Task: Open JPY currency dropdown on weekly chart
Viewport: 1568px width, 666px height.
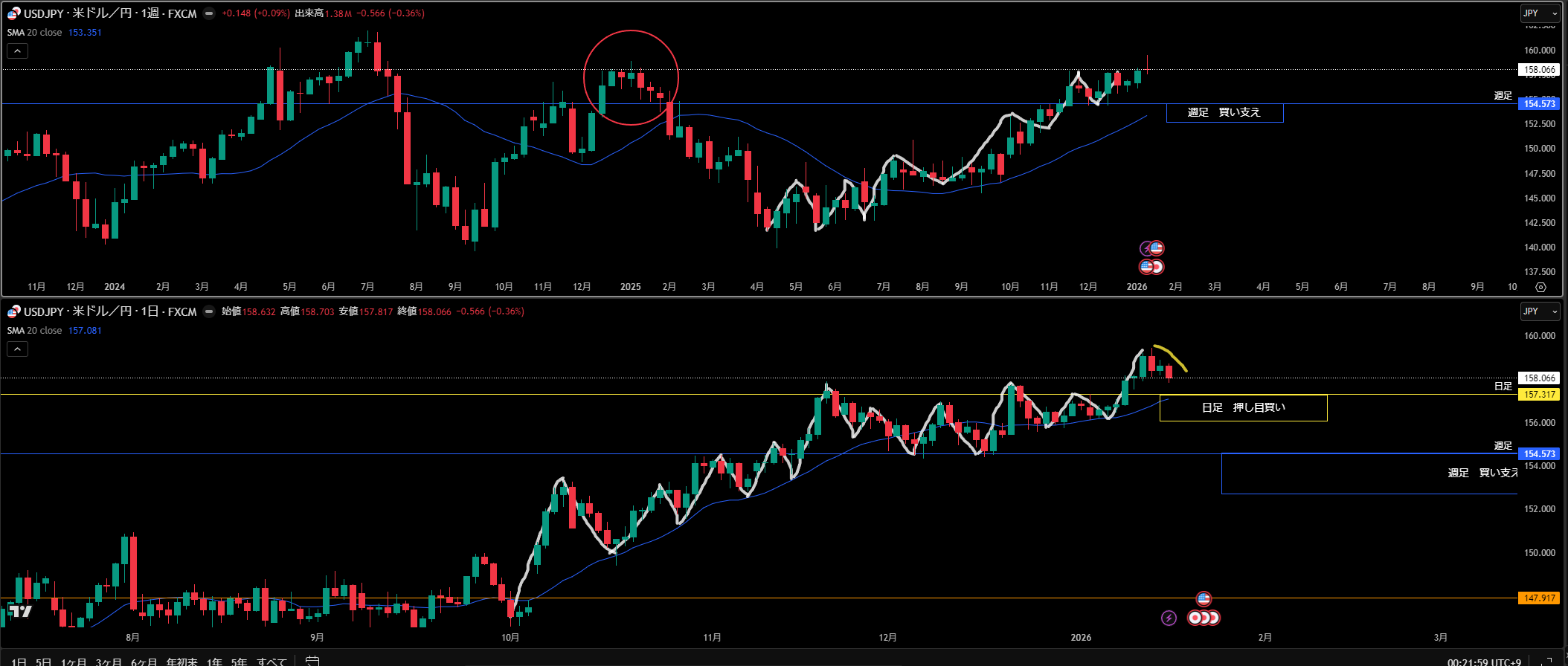Action: 1539,13
